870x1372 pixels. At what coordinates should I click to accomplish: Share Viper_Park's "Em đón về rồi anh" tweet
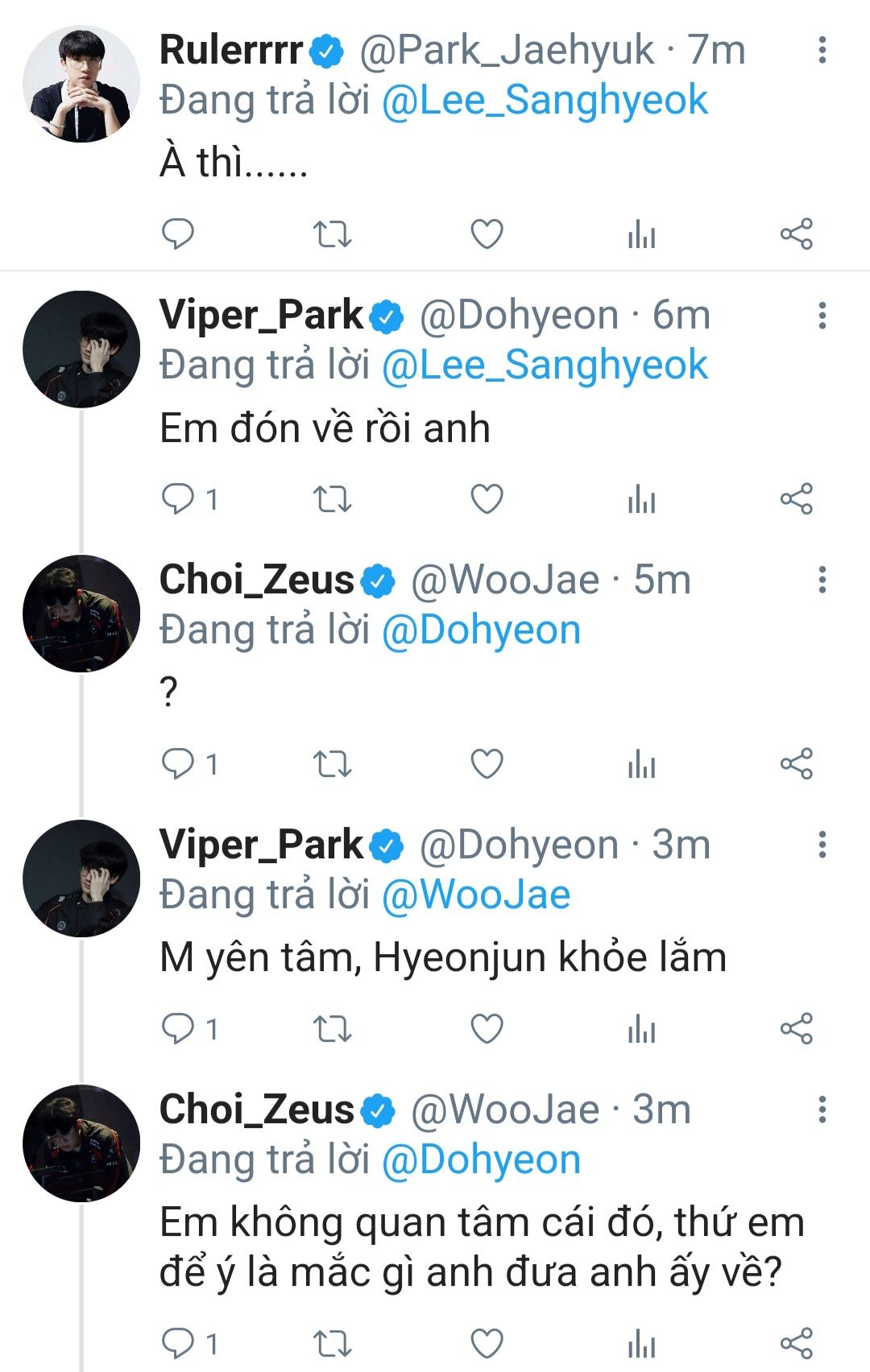click(x=796, y=499)
